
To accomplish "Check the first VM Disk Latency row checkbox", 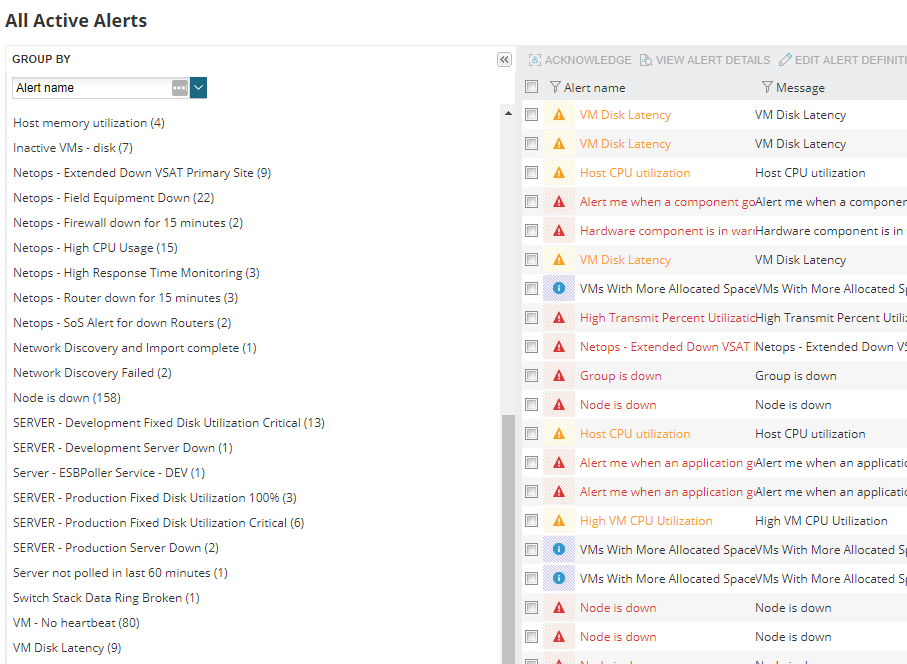I will (532, 115).
